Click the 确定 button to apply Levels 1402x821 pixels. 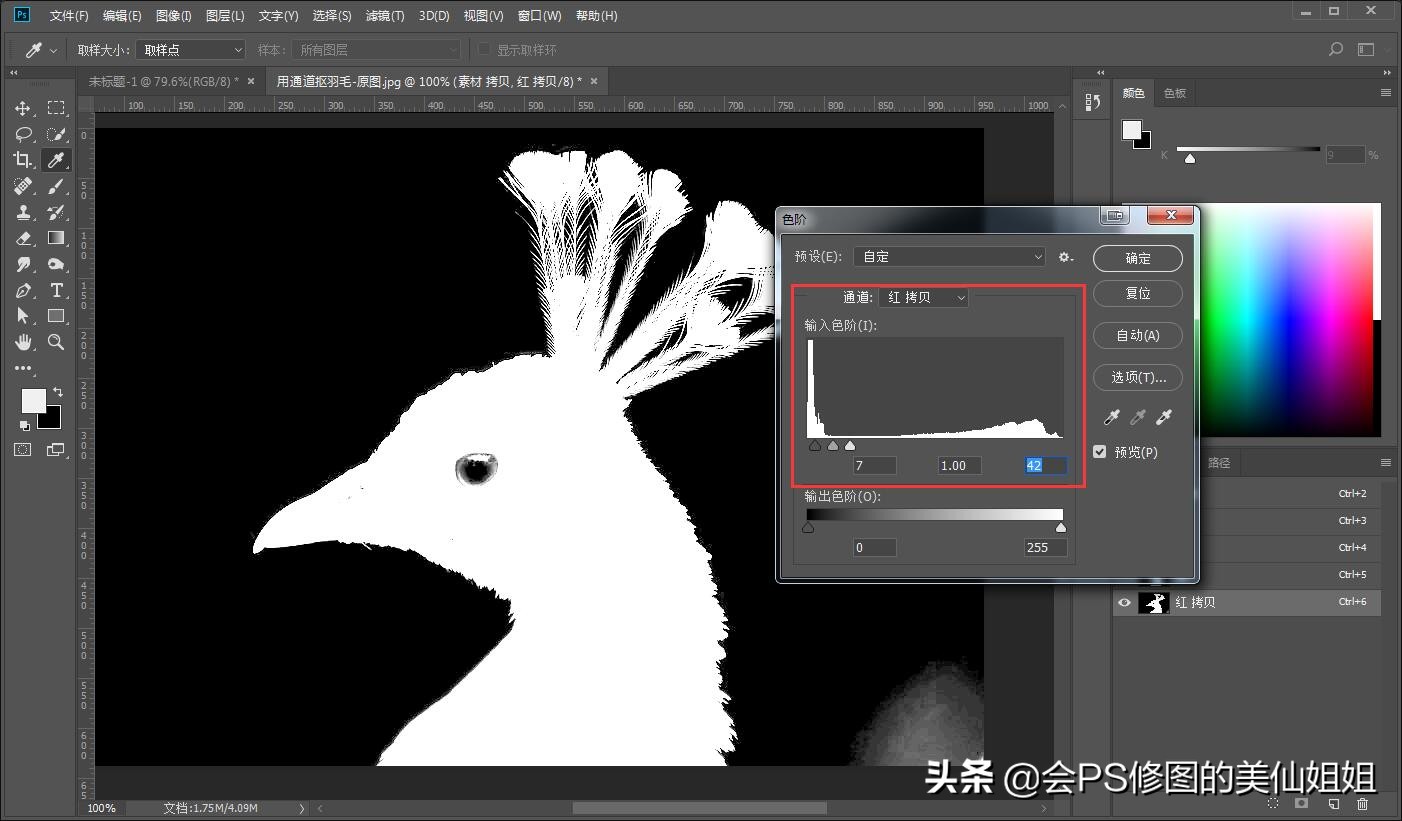[x=1137, y=258]
